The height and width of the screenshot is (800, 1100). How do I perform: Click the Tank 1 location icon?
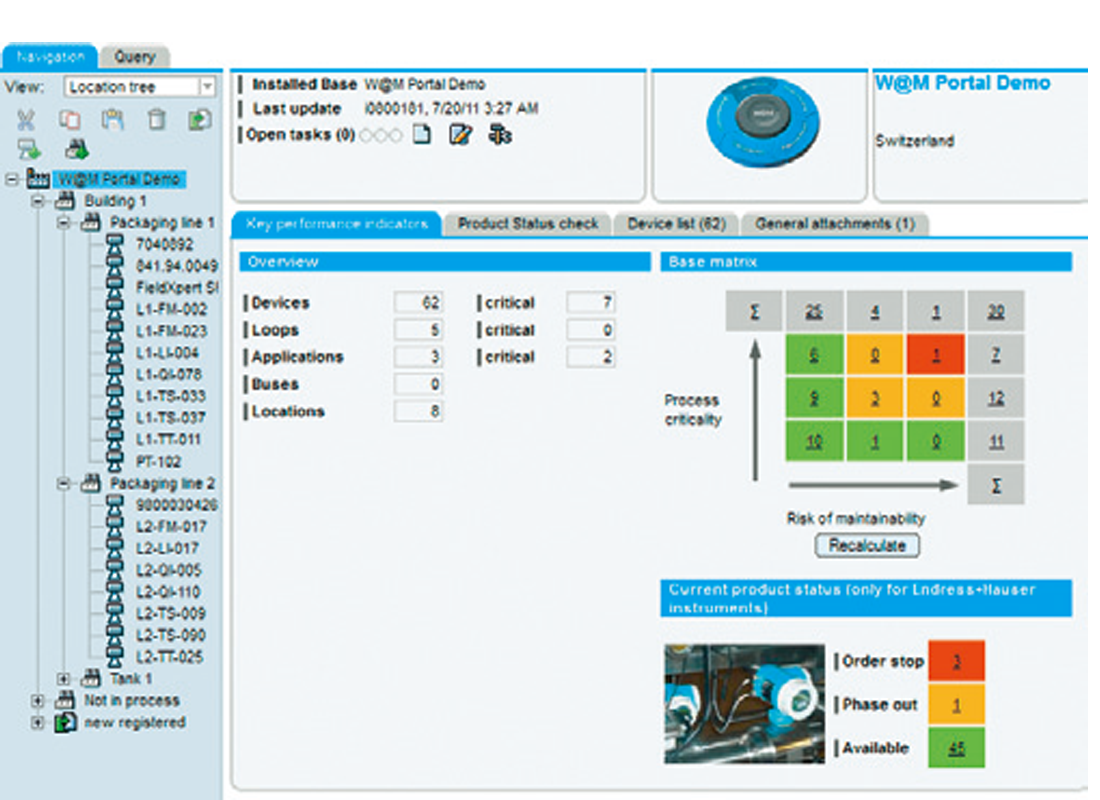coord(90,678)
